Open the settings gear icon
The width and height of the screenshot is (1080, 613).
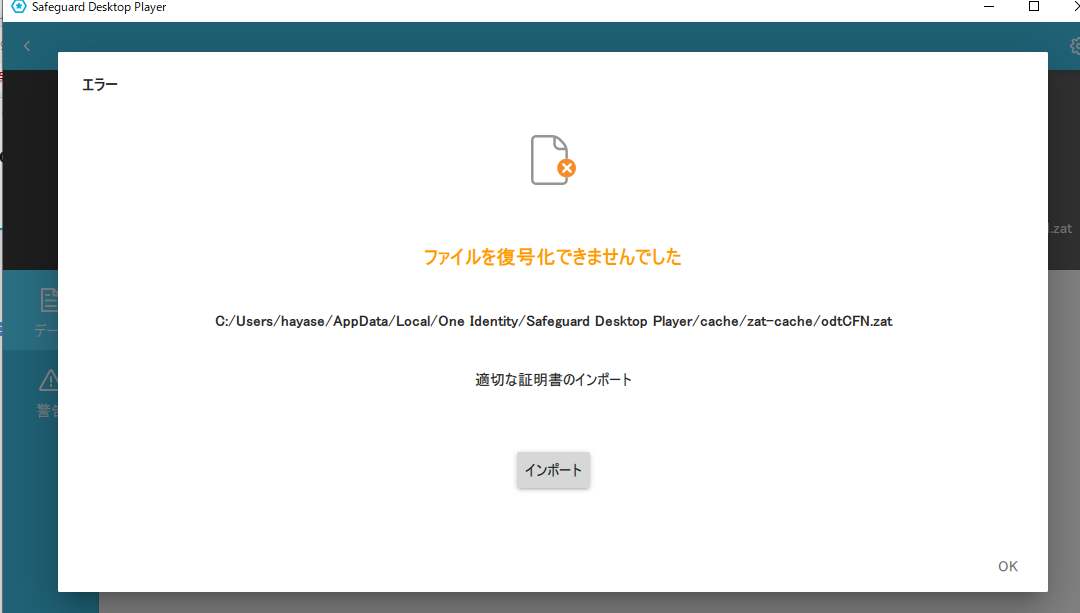pyautogui.click(x=1074, y=46)
